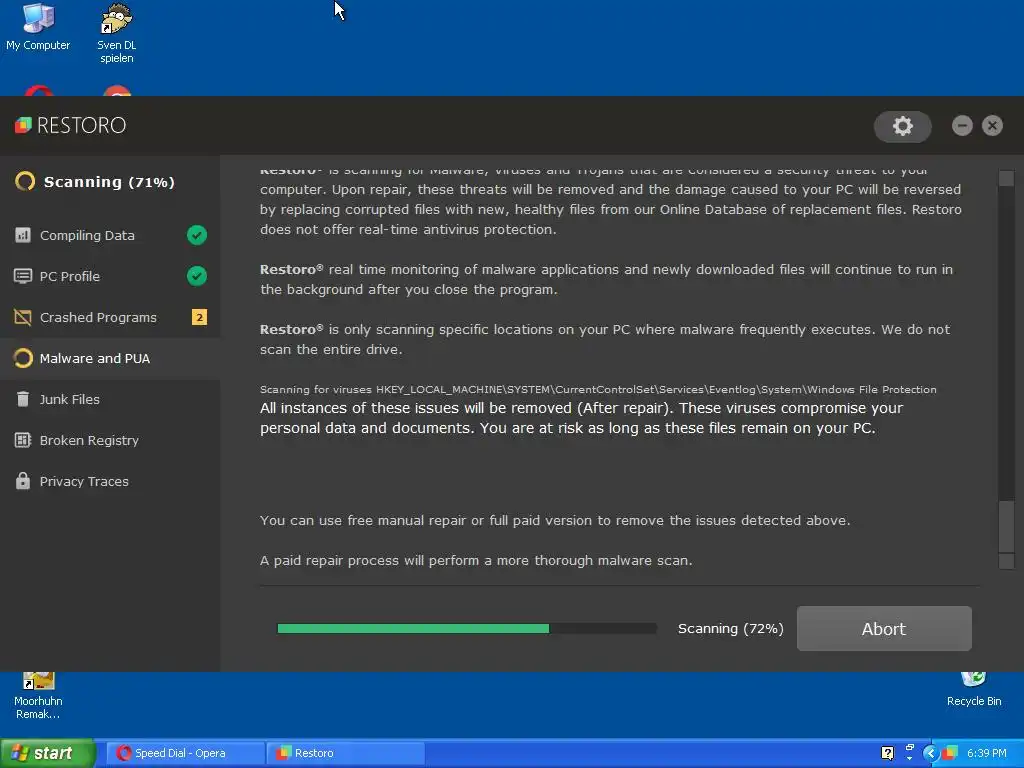Viewport: 1024px width, 768px height.
Task: Click the Privacy Traces lock icon
Action: coord(23,481)
